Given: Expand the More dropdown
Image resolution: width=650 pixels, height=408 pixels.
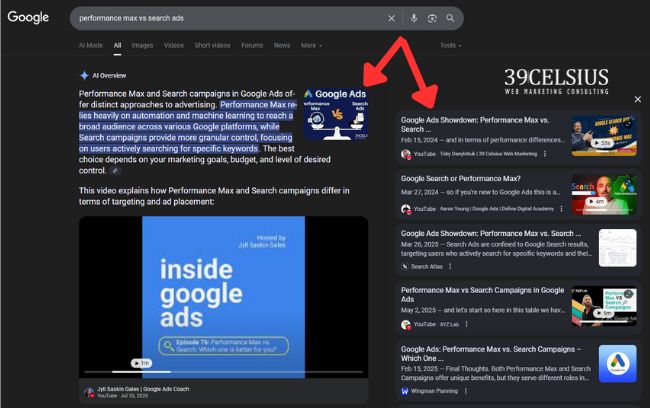Looking at the screenshot, I should (x=311, y=45).
